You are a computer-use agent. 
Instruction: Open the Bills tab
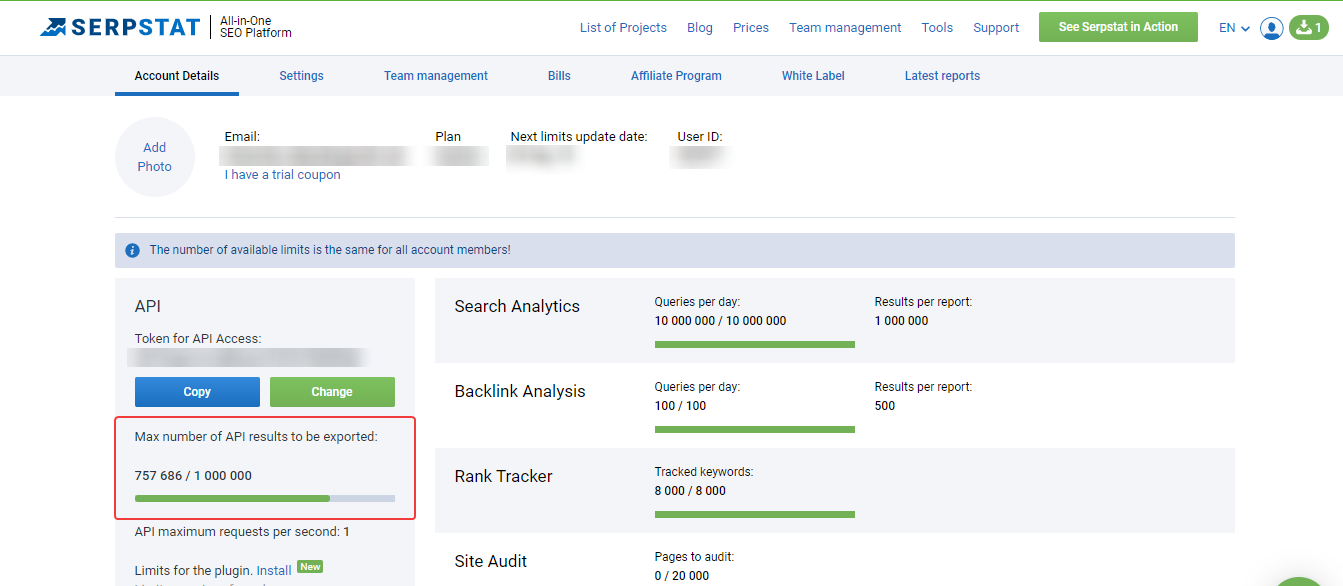559,76
